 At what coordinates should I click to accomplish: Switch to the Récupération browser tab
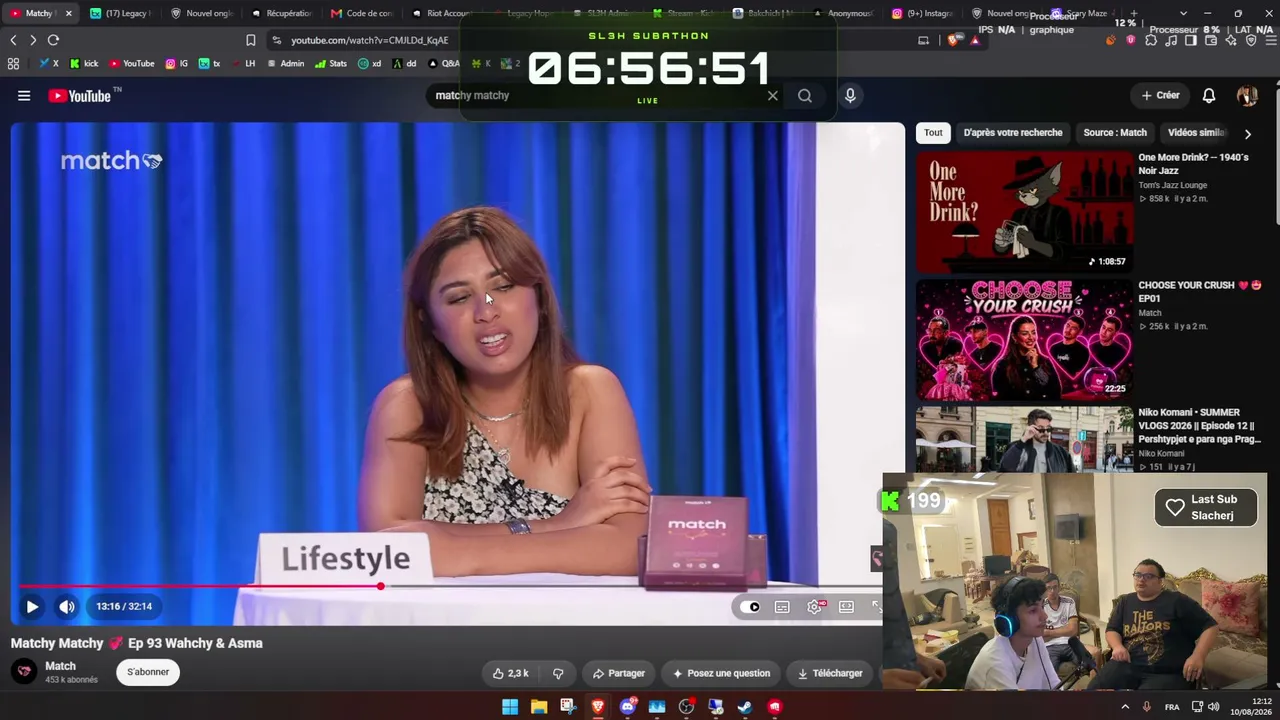(282, 13)
